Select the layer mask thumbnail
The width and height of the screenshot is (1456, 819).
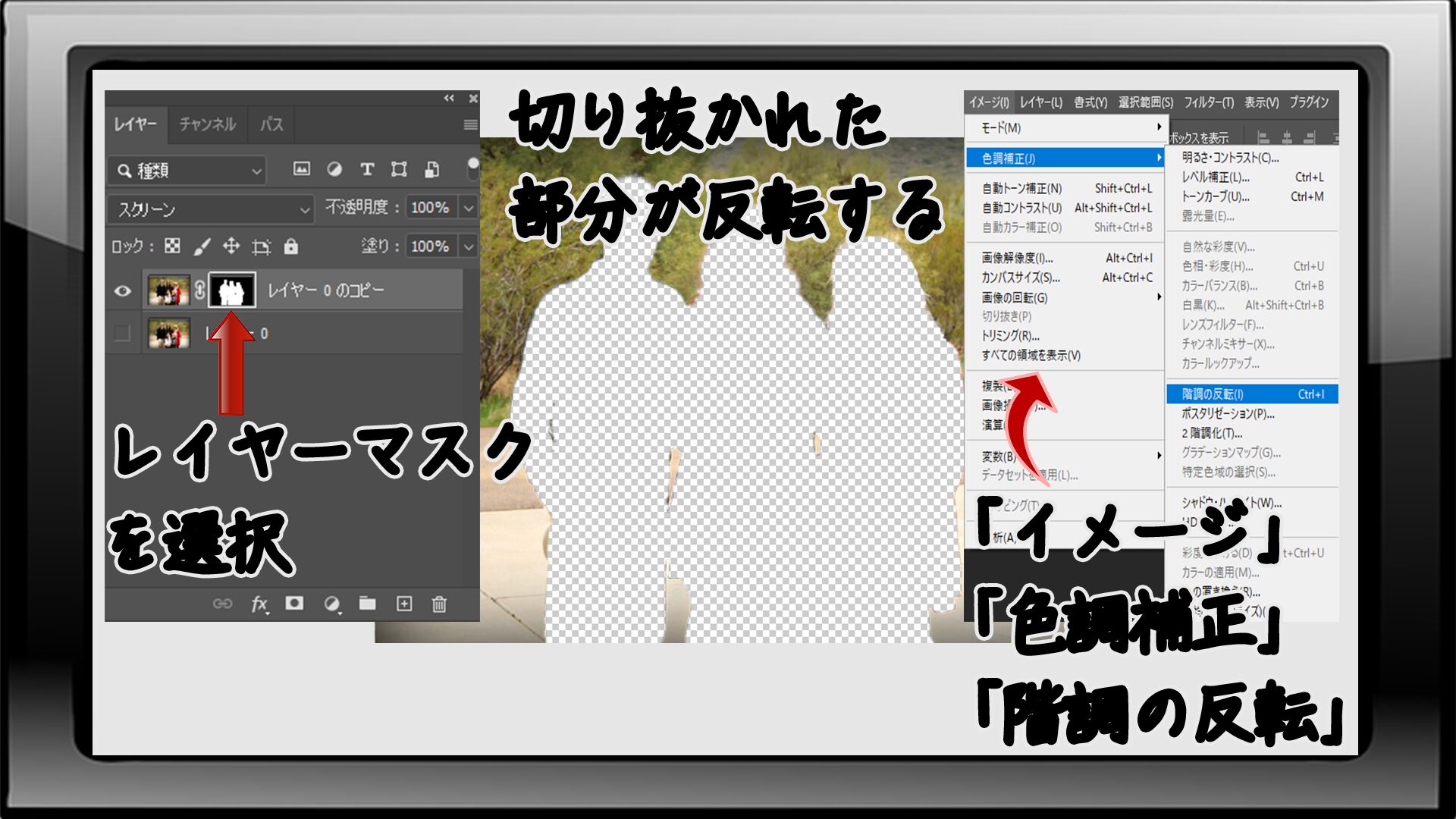tap(232, 290)
